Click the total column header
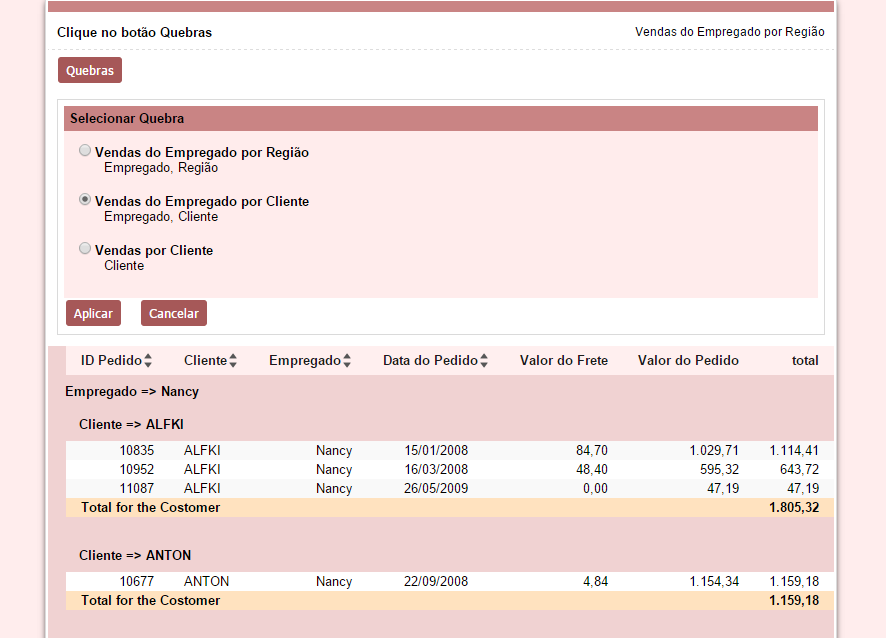886x638 pixels. (804, 361)
